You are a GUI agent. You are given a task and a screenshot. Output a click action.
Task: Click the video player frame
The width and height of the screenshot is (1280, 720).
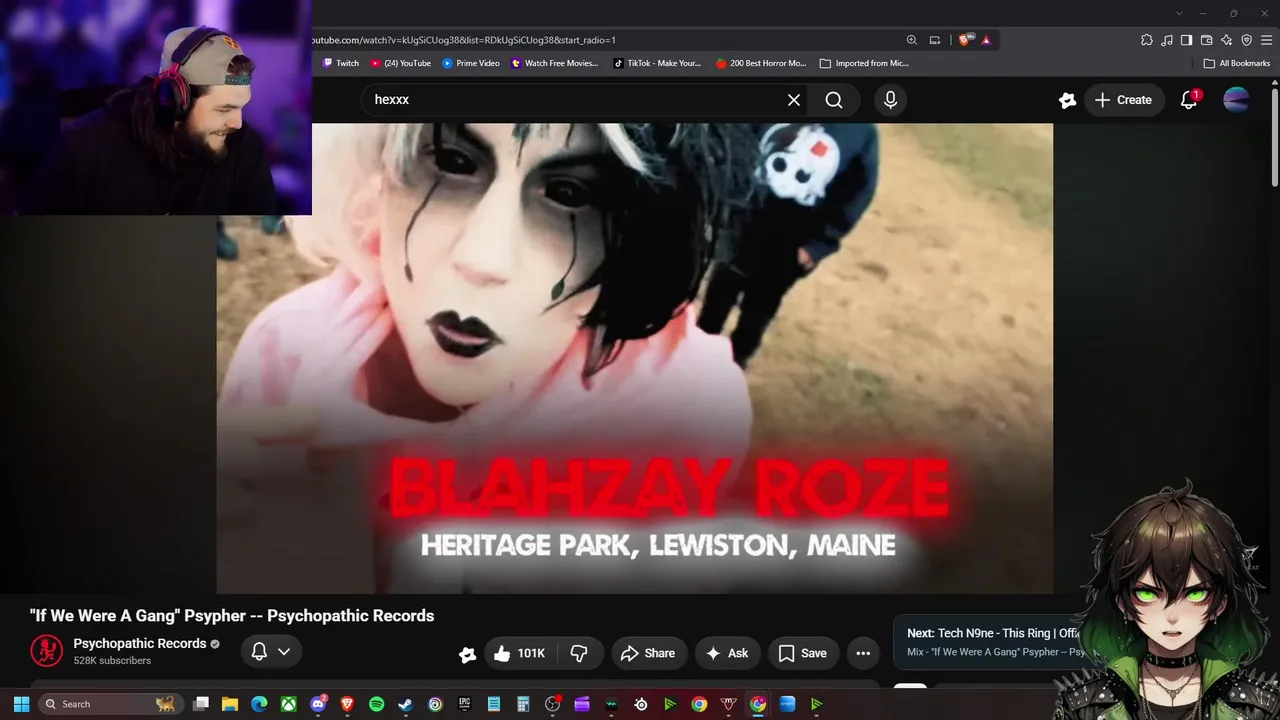coord(635,358)
